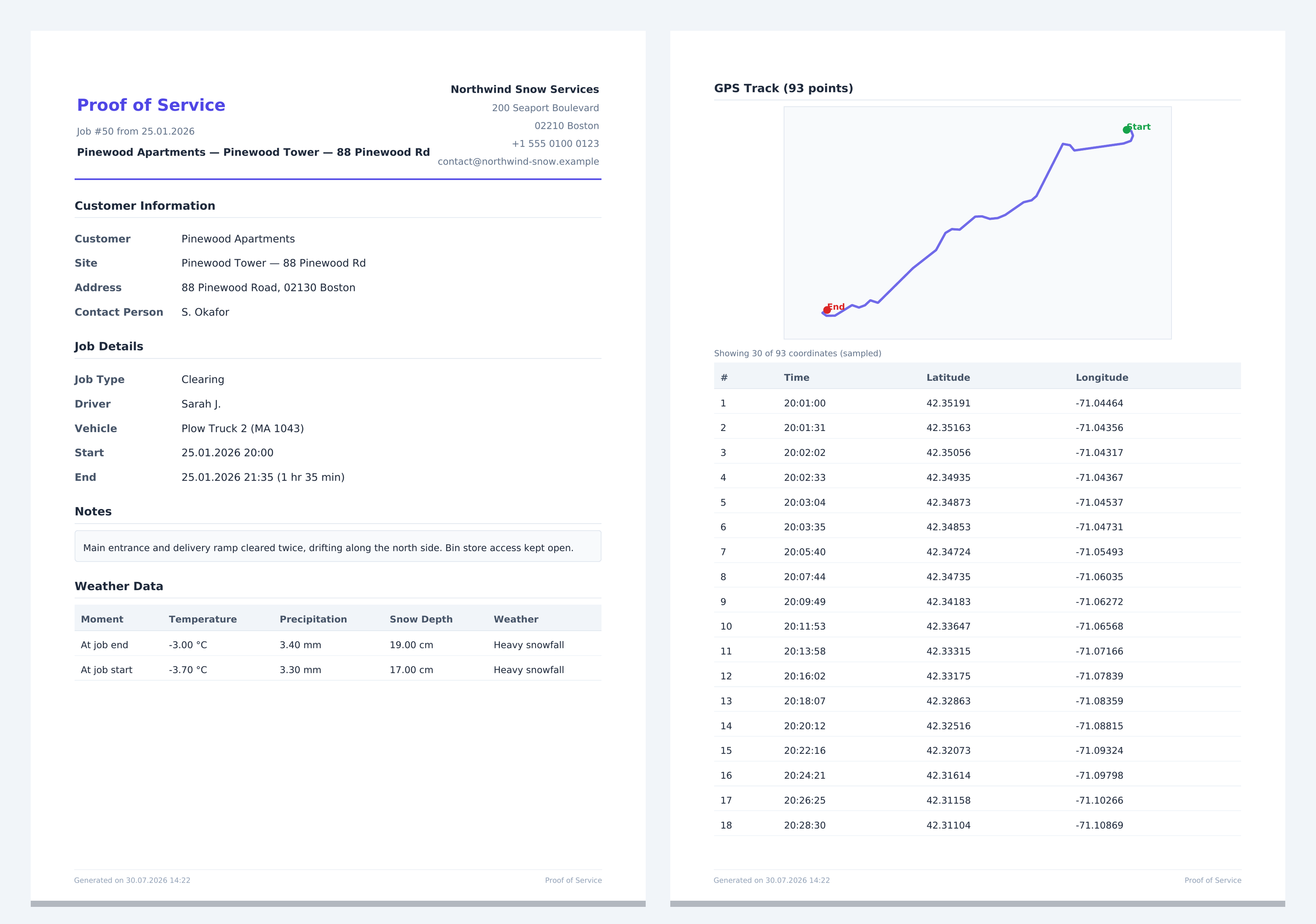Click latitude '42.32516' in GPS row 14
Image resolution: width=1316 pixels, height=924 pixels.
pyautogui.click(x=949, y=726)
